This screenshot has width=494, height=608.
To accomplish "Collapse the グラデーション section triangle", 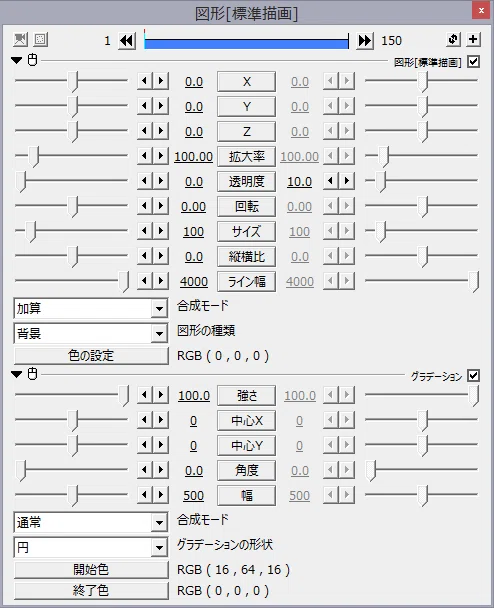I will [17, 374].
